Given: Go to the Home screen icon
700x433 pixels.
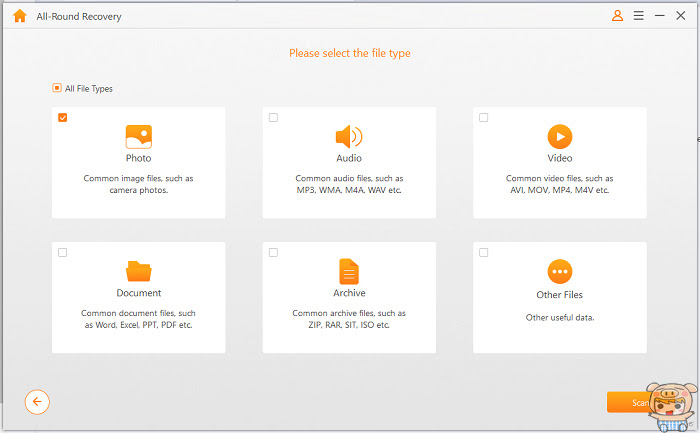Looking at the screenshot, I should 20,16.
